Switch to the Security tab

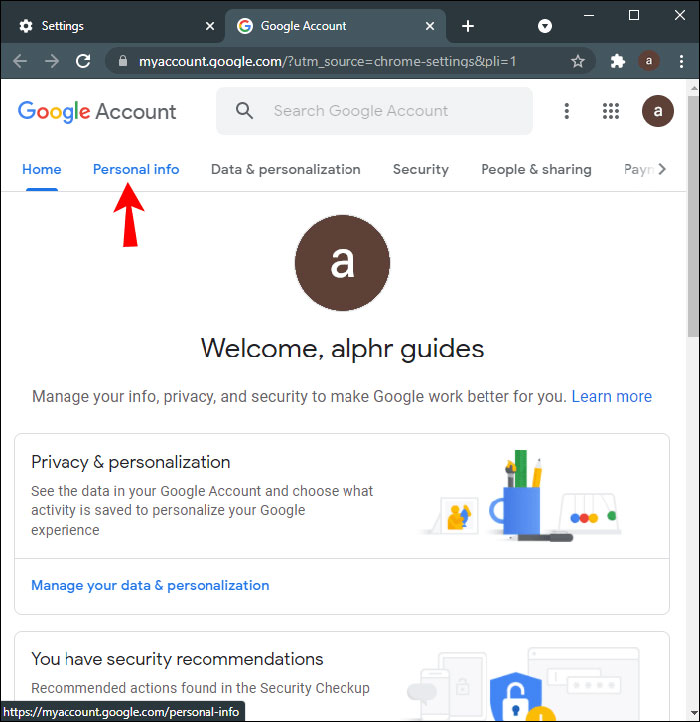pyautogui.click(x=420, y=169)
